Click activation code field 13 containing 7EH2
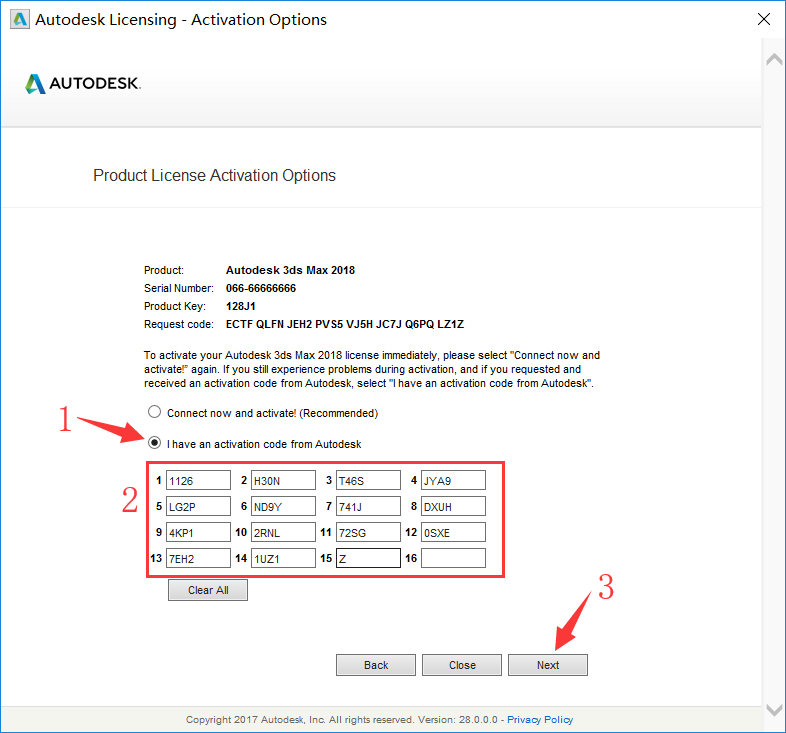Image resolution: width=786 pixels, height=733 pixels. coord(198,558)
